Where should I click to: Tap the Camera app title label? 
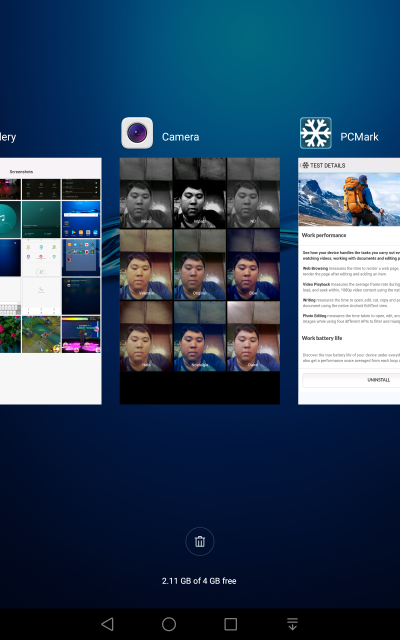(x=180, y=137)
